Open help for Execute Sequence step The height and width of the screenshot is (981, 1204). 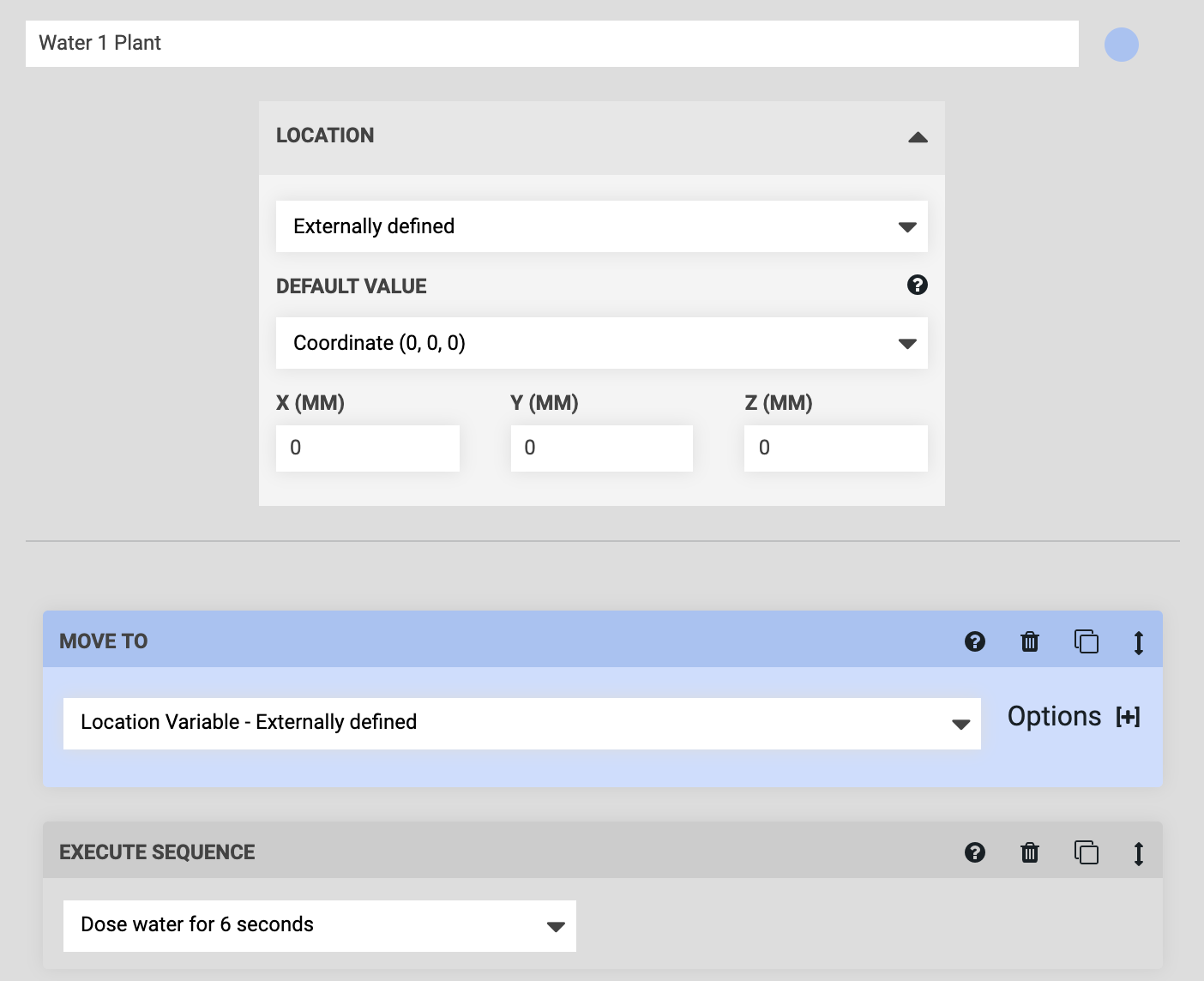click(974, 852)
